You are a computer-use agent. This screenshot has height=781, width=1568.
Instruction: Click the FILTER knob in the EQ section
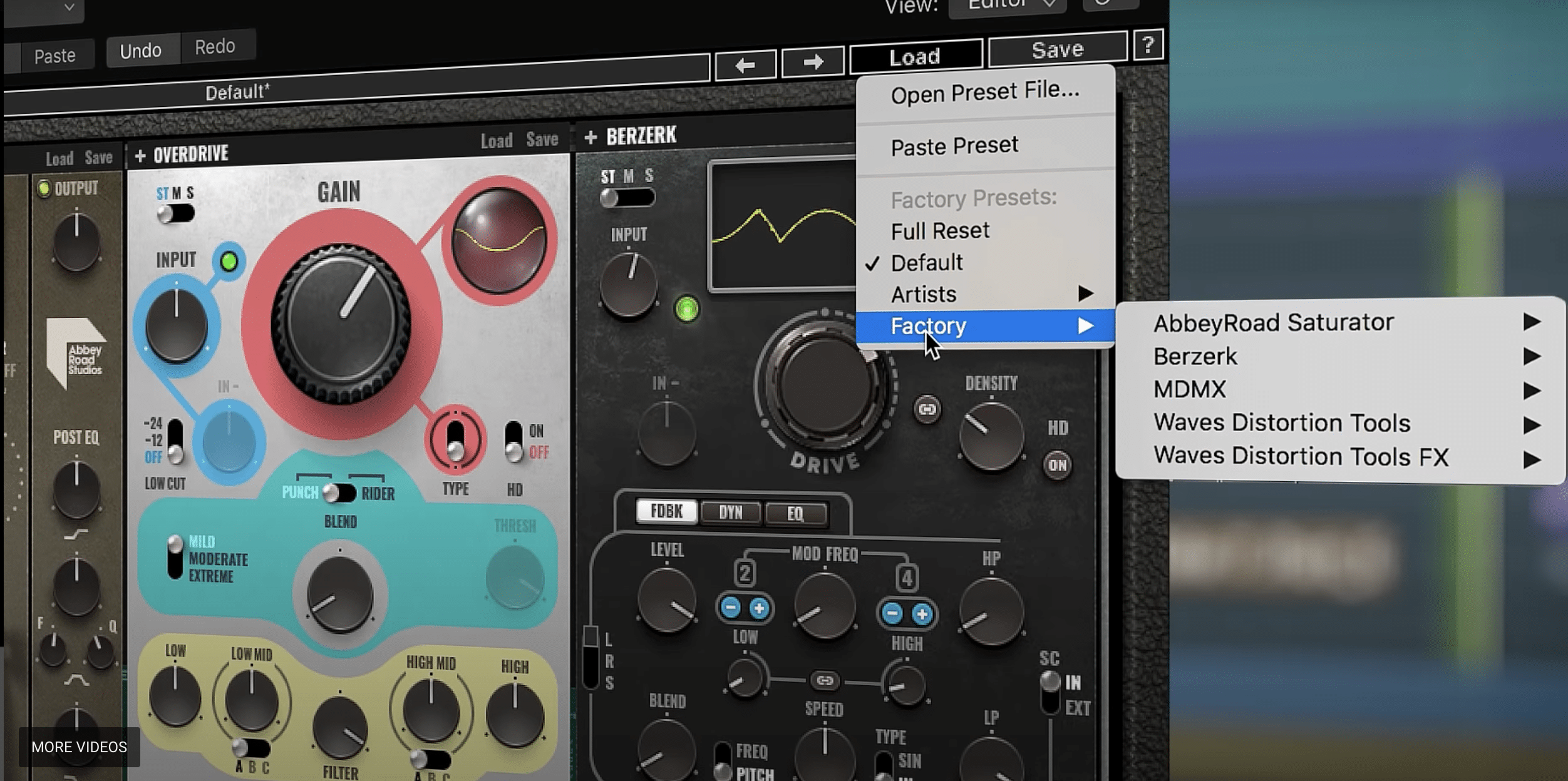(339, 727)
